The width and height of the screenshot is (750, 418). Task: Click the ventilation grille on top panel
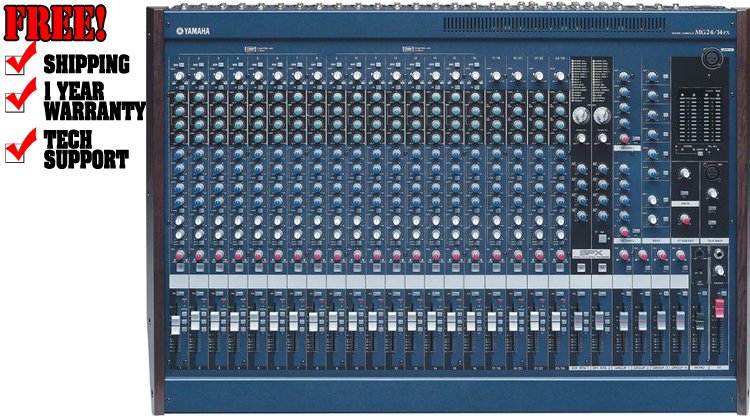(x=554, y=25)
